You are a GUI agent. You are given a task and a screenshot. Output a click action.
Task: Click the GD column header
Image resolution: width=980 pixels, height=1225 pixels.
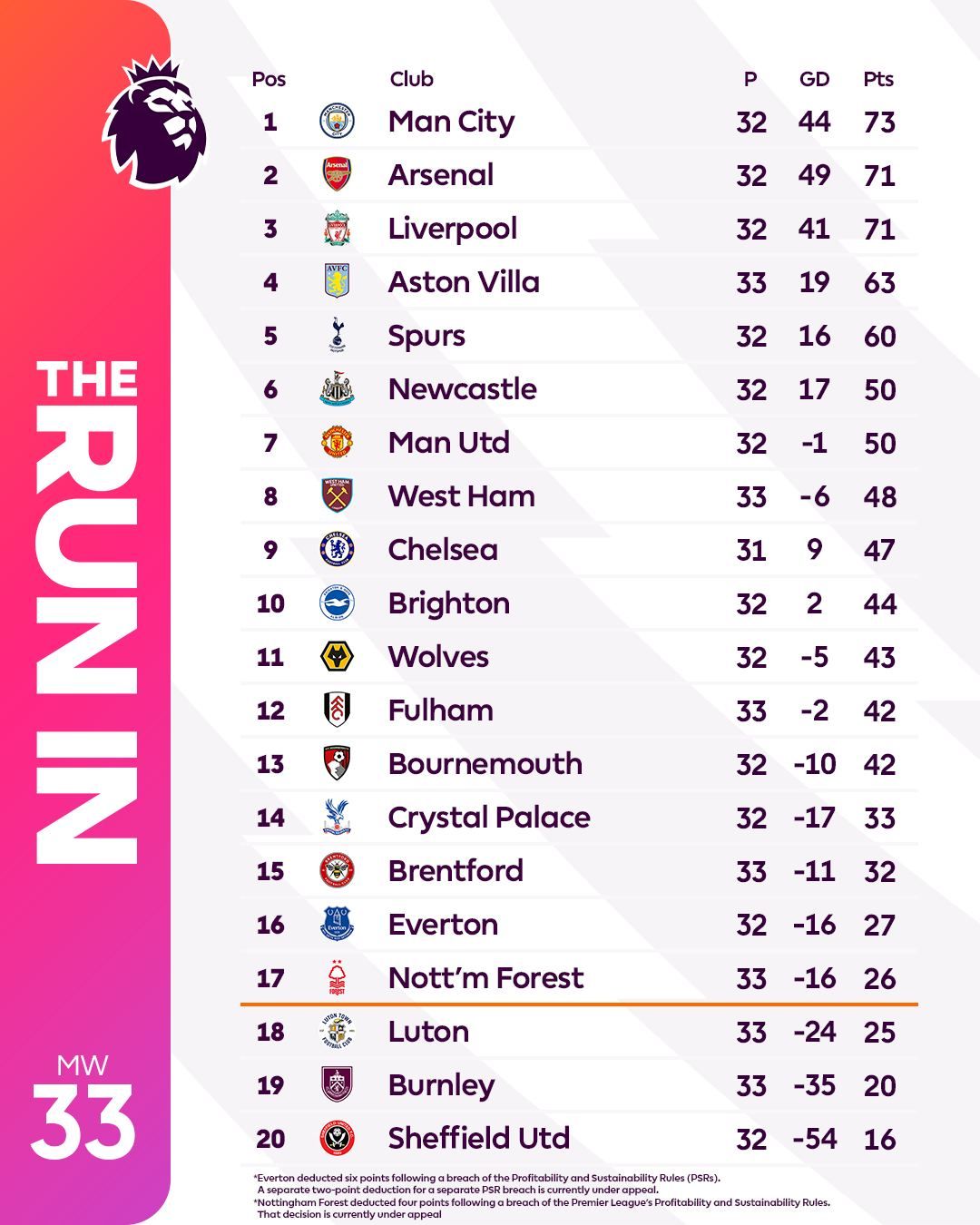click(x=814, y=79)
